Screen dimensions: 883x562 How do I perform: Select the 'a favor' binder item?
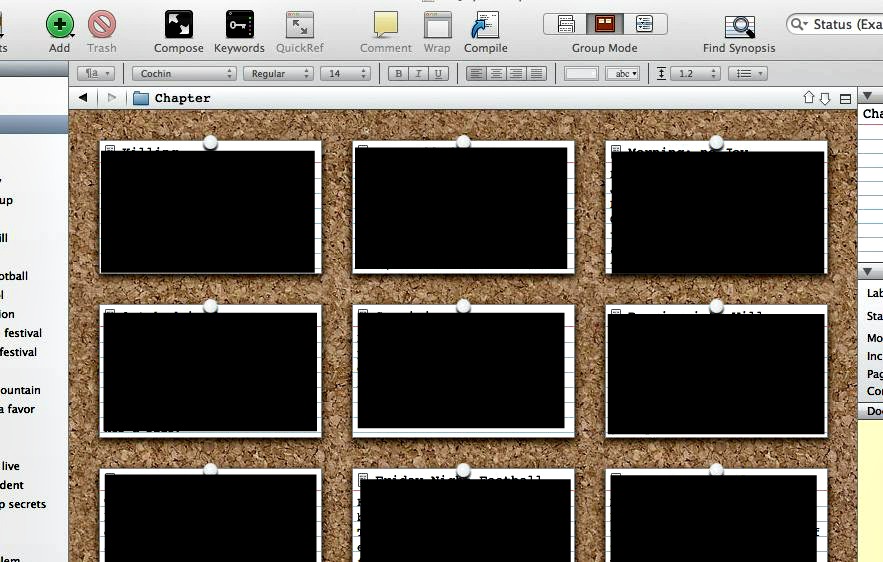[17, 409]
